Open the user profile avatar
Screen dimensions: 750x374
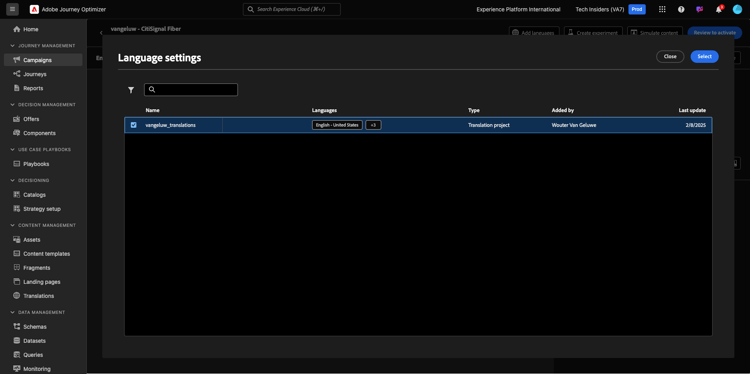[737, 9]
